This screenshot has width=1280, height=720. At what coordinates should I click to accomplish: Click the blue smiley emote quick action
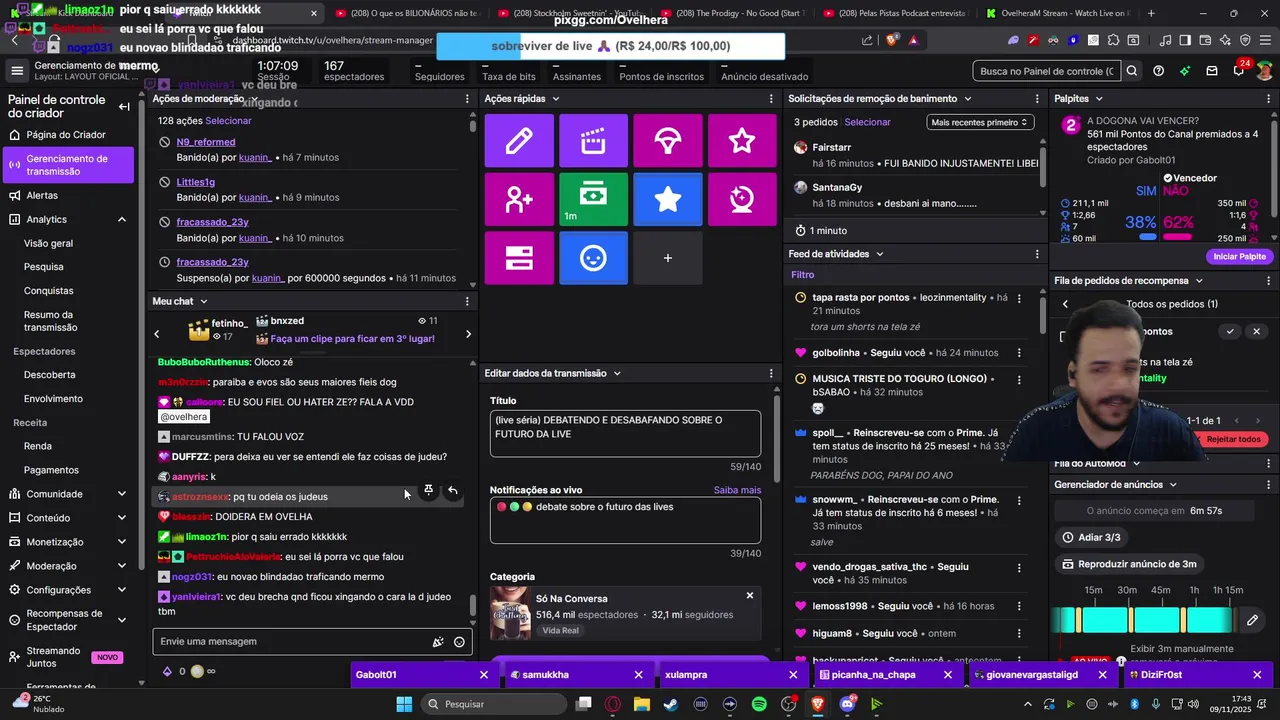(593, 258)
